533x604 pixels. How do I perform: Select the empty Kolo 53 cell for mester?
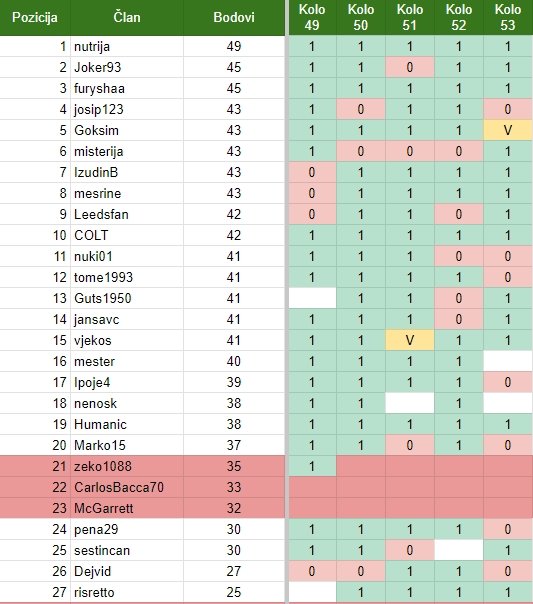(x=508, y=361)
